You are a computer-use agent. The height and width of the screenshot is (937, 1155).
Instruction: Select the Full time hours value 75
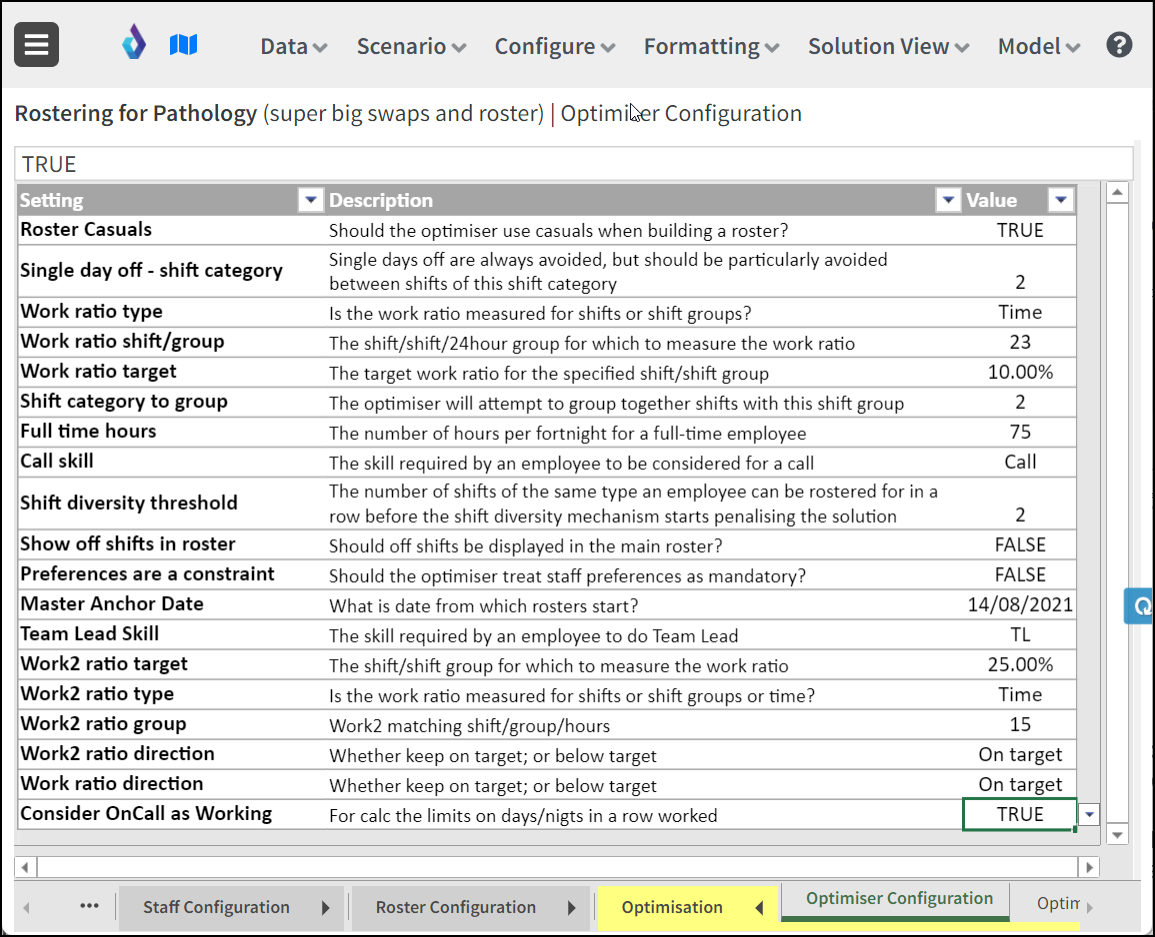(1019, 432)
